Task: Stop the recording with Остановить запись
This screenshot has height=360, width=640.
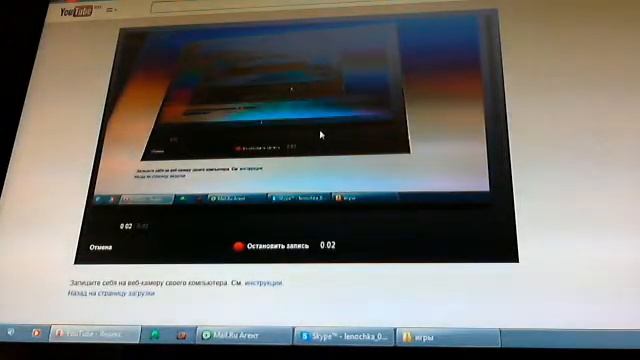Action: click(x=278, y=246)
